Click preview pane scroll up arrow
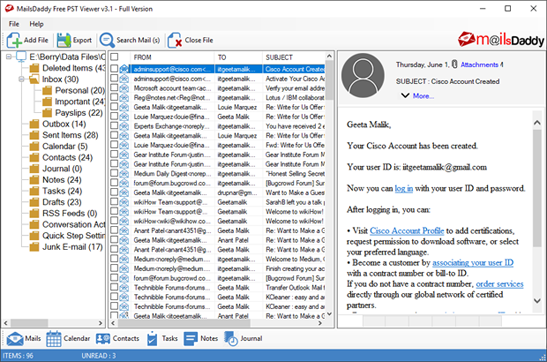The width and height of the screenshot is (547, 362). click(x=537, y=122)
